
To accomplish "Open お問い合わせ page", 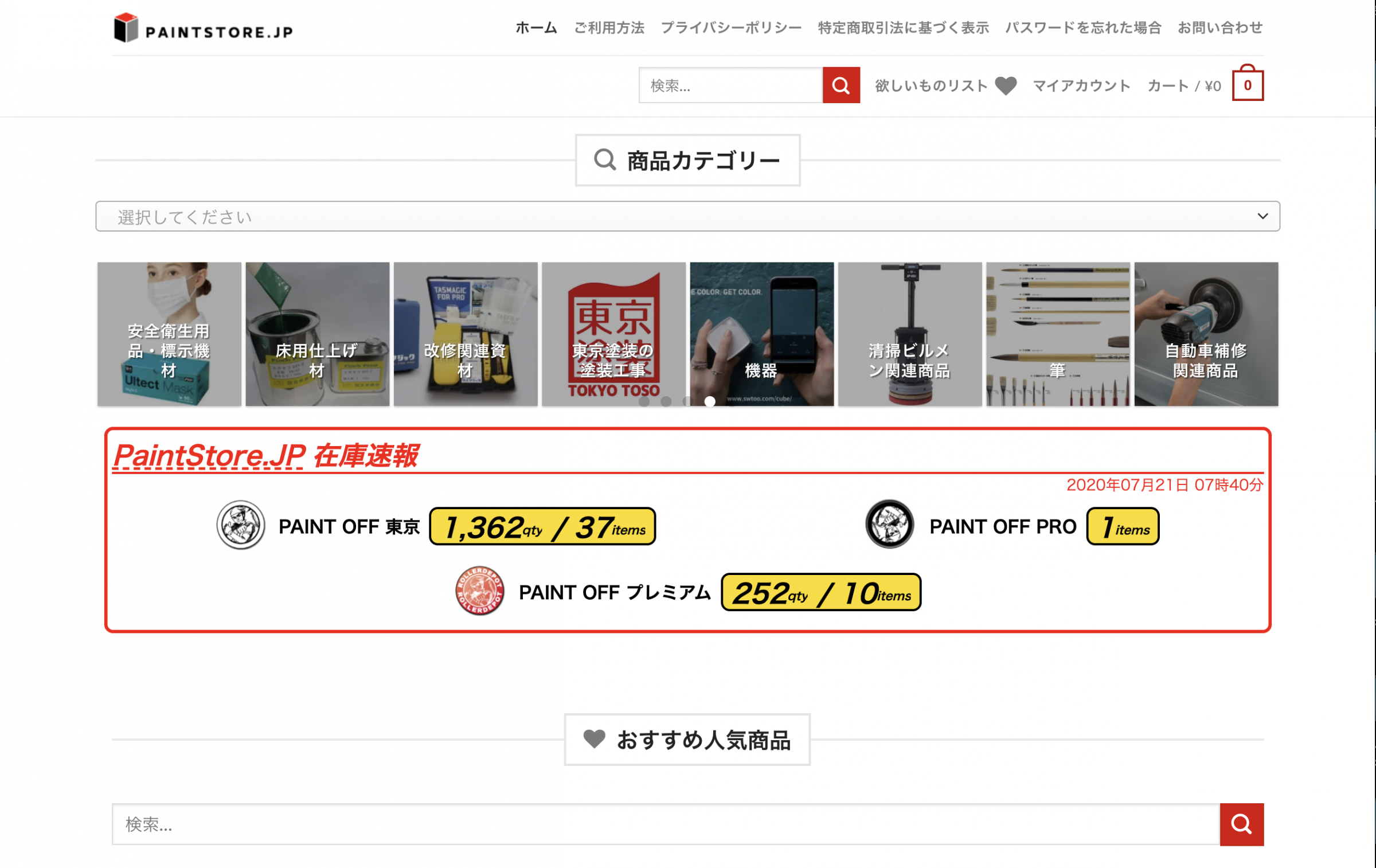I will click(1220, 28).
